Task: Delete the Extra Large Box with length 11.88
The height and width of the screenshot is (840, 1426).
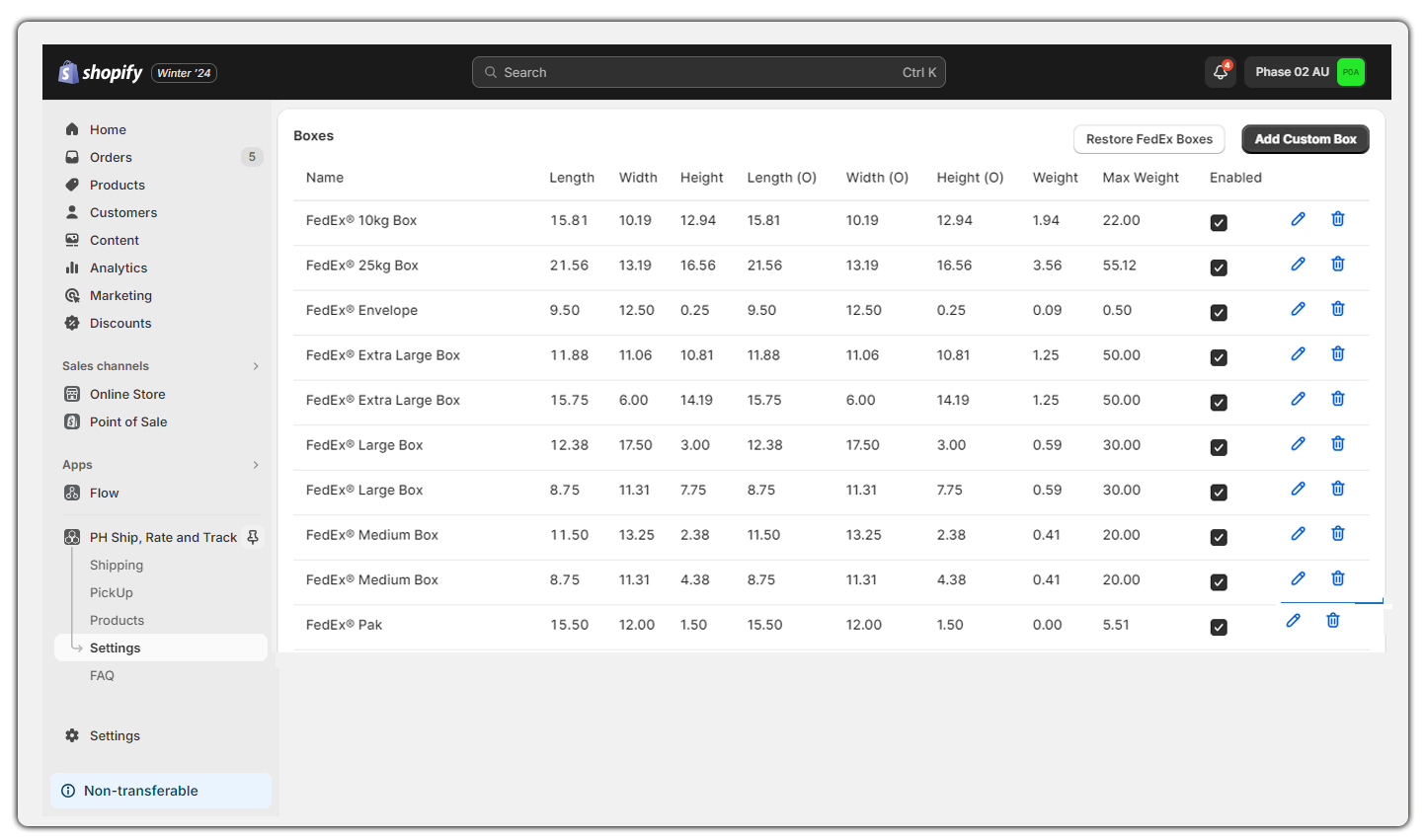Action: click(x=1337, y=353)
